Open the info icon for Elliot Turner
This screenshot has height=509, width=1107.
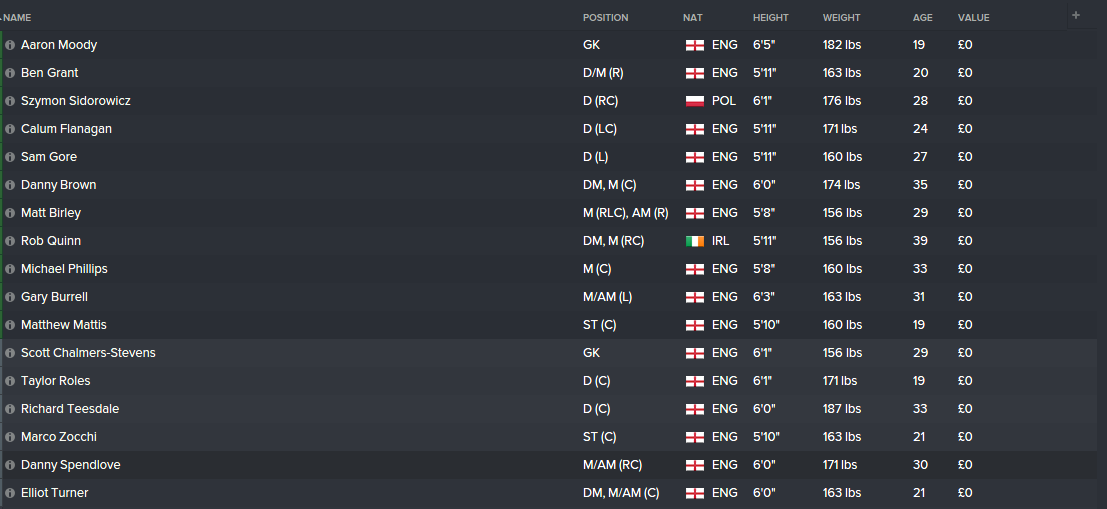pos(10,493)
